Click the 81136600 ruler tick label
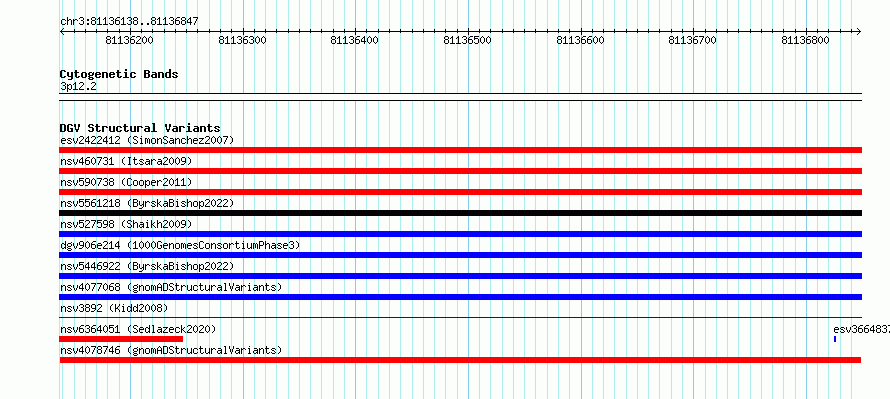The image size is (890, 399). coord(580,40)
